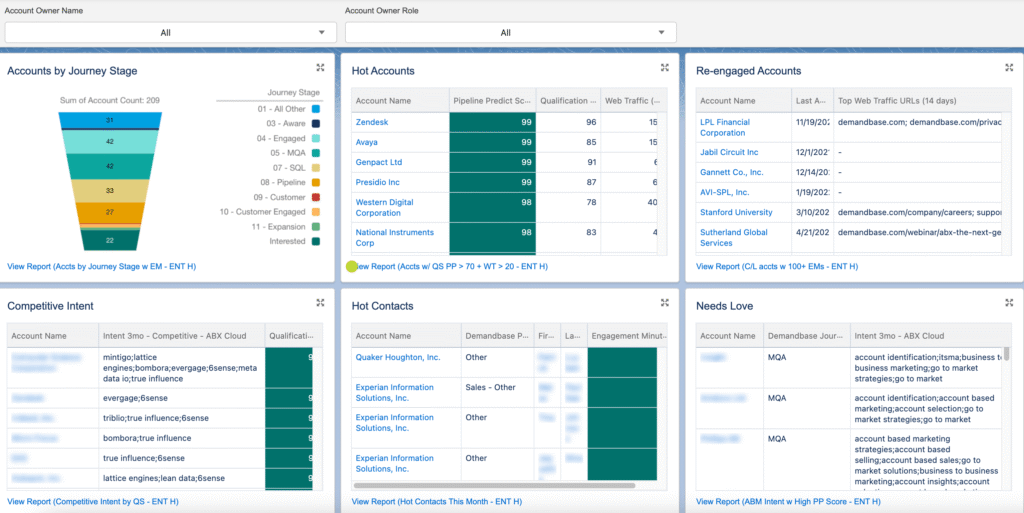
Task: Open the Account Owner Name dropdown
Action: coord(165,33)
